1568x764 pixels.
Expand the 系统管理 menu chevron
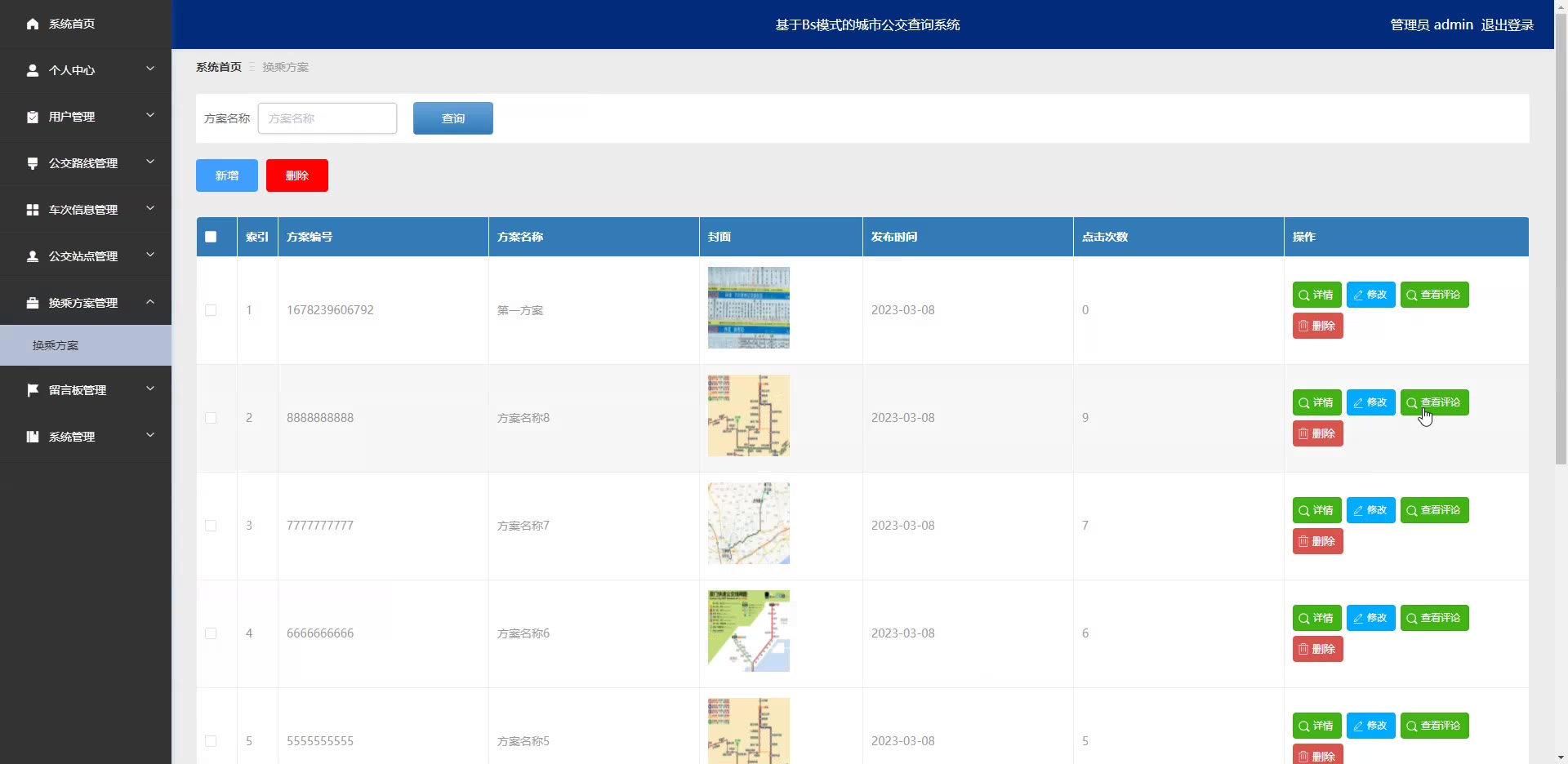coord(150,436)
